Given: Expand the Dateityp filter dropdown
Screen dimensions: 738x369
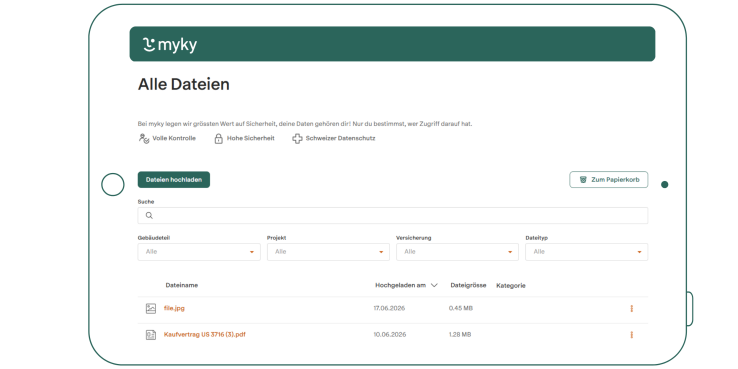Looking at the screenshot, I should (587, 252).
